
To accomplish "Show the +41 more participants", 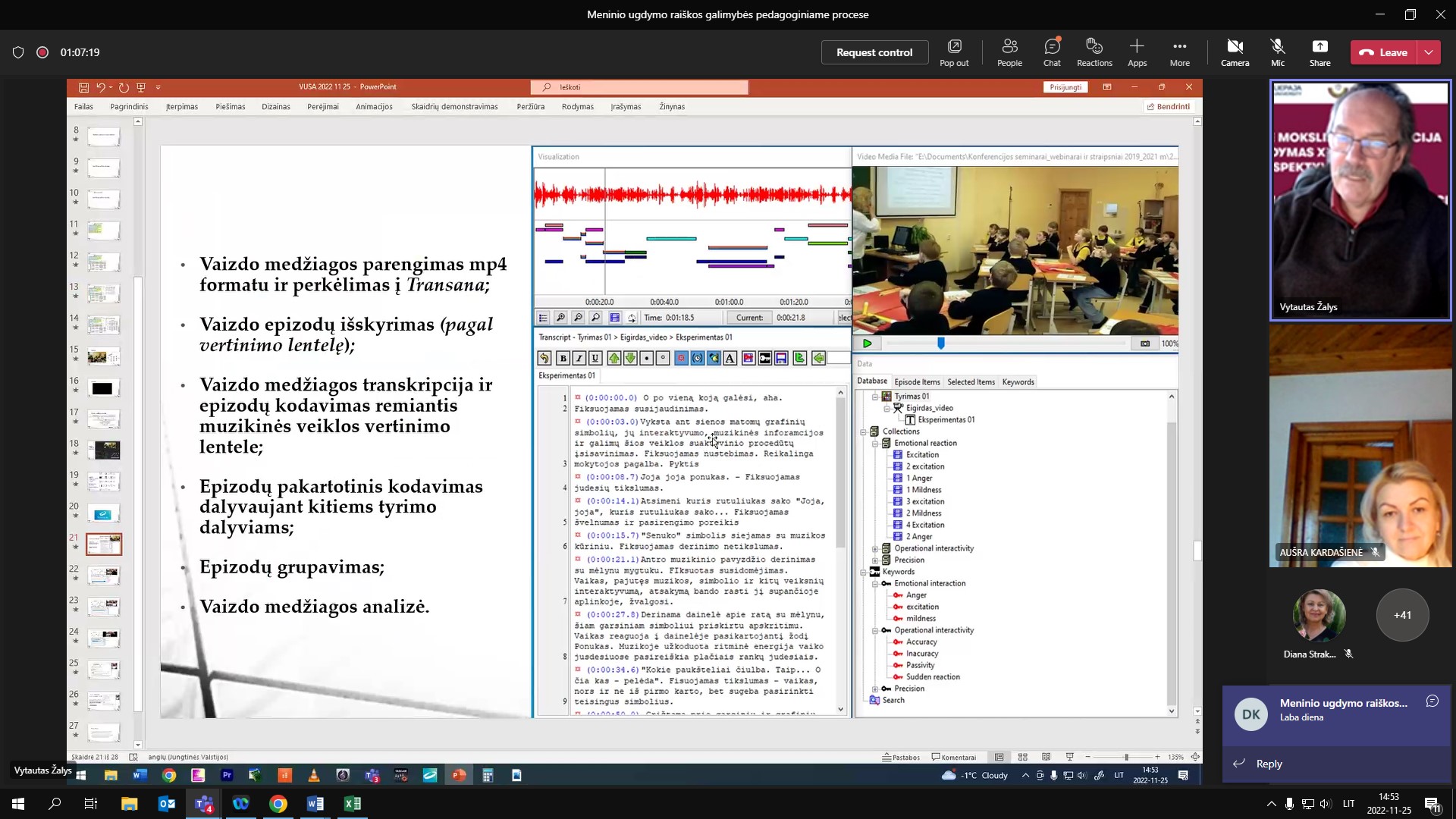I will 1402,615.
